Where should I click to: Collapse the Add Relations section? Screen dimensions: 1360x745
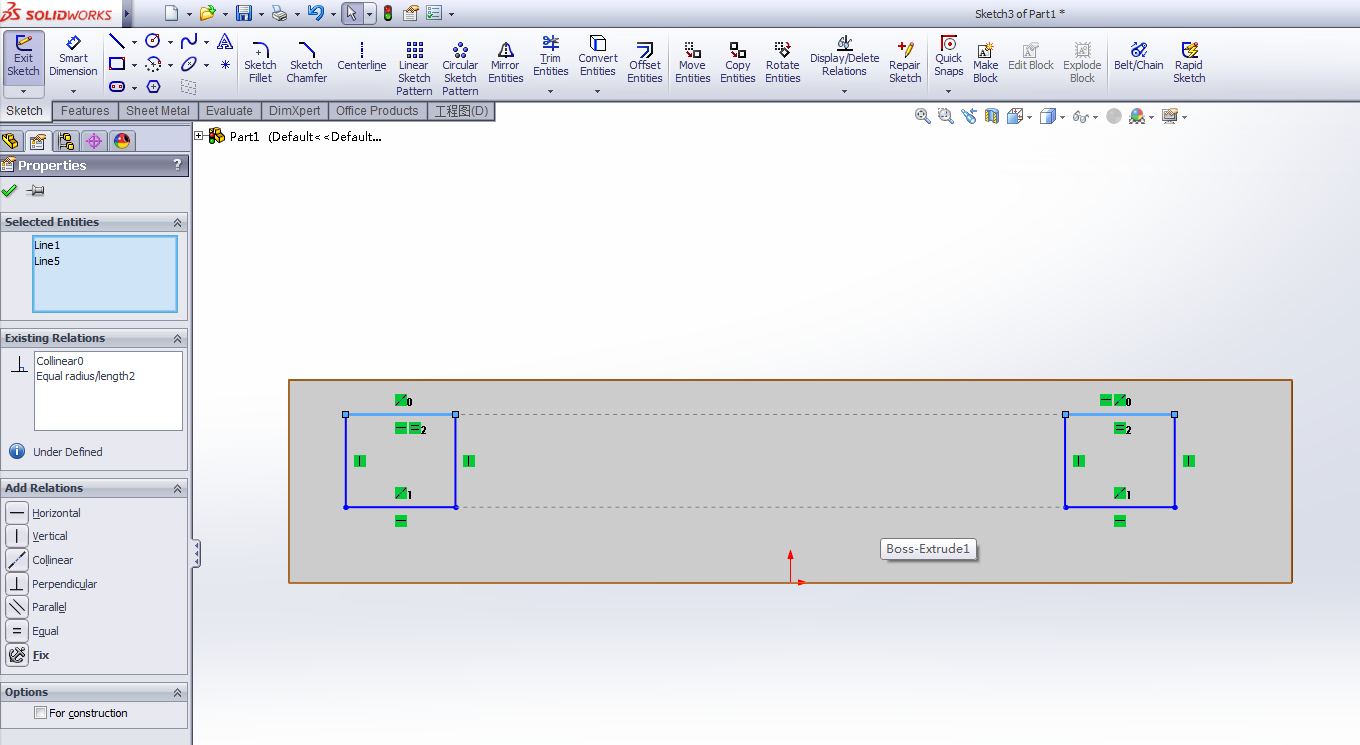(x=177, y=488)
